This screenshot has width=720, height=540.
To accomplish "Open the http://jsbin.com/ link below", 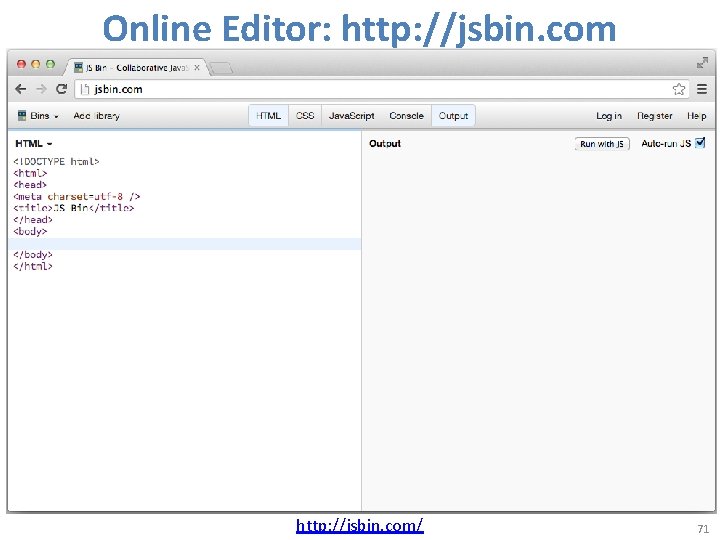I will coord(360,525).
